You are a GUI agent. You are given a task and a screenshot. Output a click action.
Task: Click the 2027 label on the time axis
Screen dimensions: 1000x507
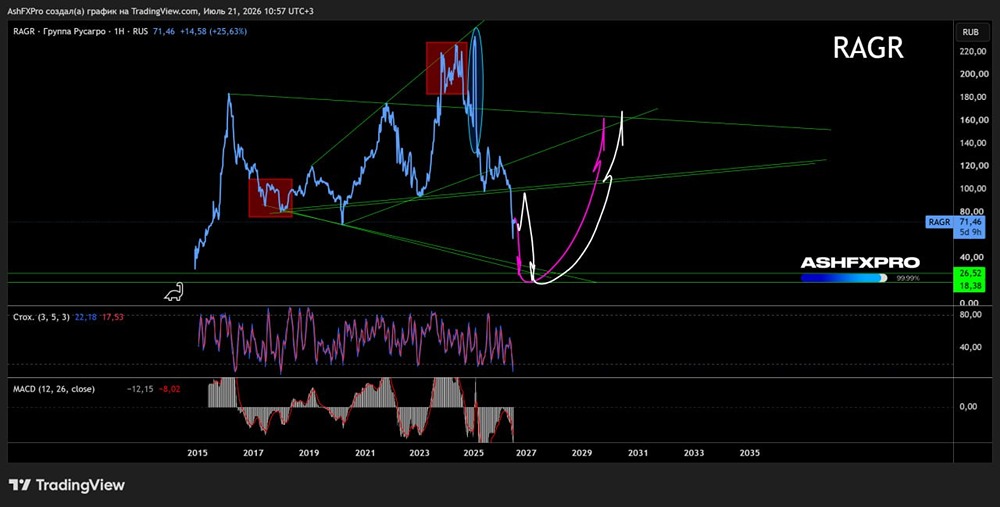point(526,453)
